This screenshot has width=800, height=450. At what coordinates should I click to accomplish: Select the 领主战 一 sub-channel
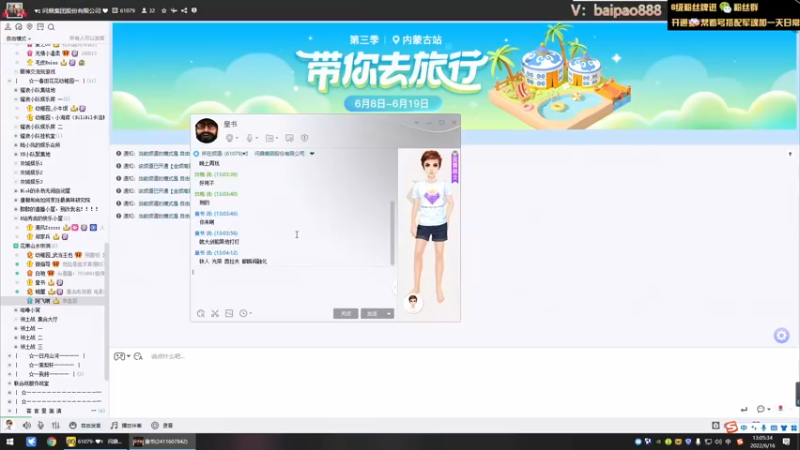point(31,329)
